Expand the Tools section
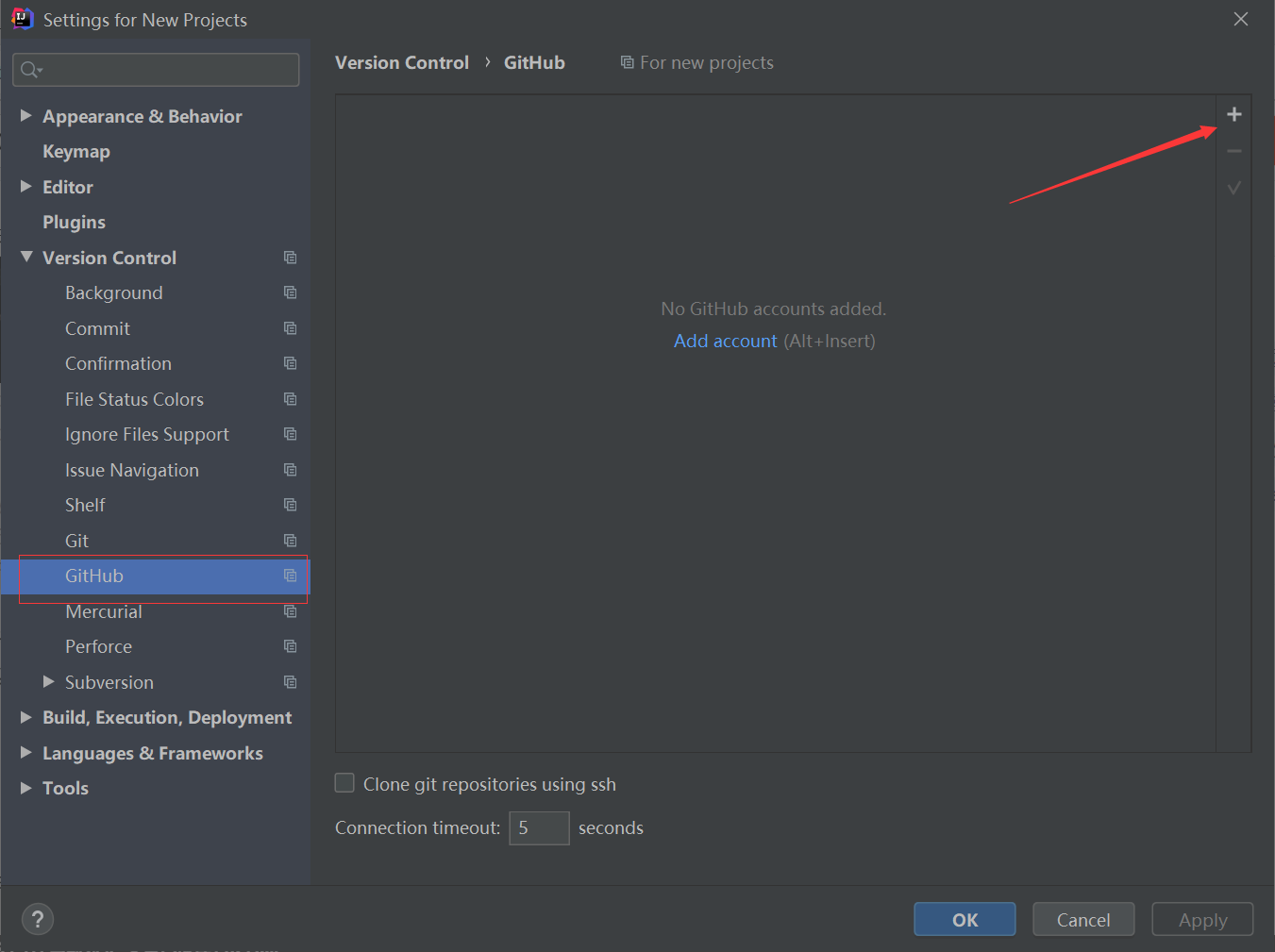This screenshot has width=1275, height=952. point(26,788)
